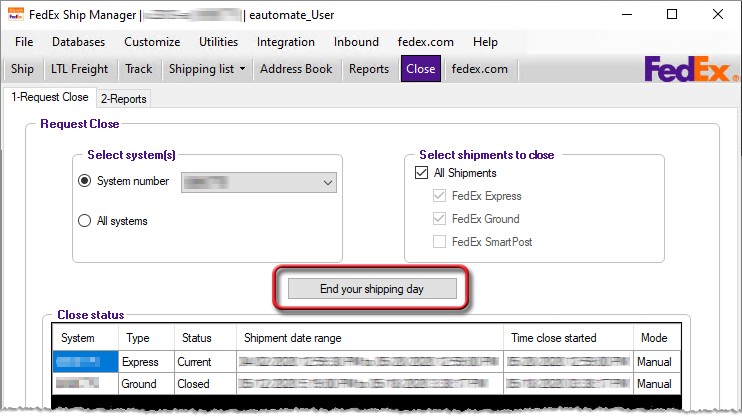Toggle the FedEx SmartPost checkbox
The image size is (742, 416).
pos(439,242)
